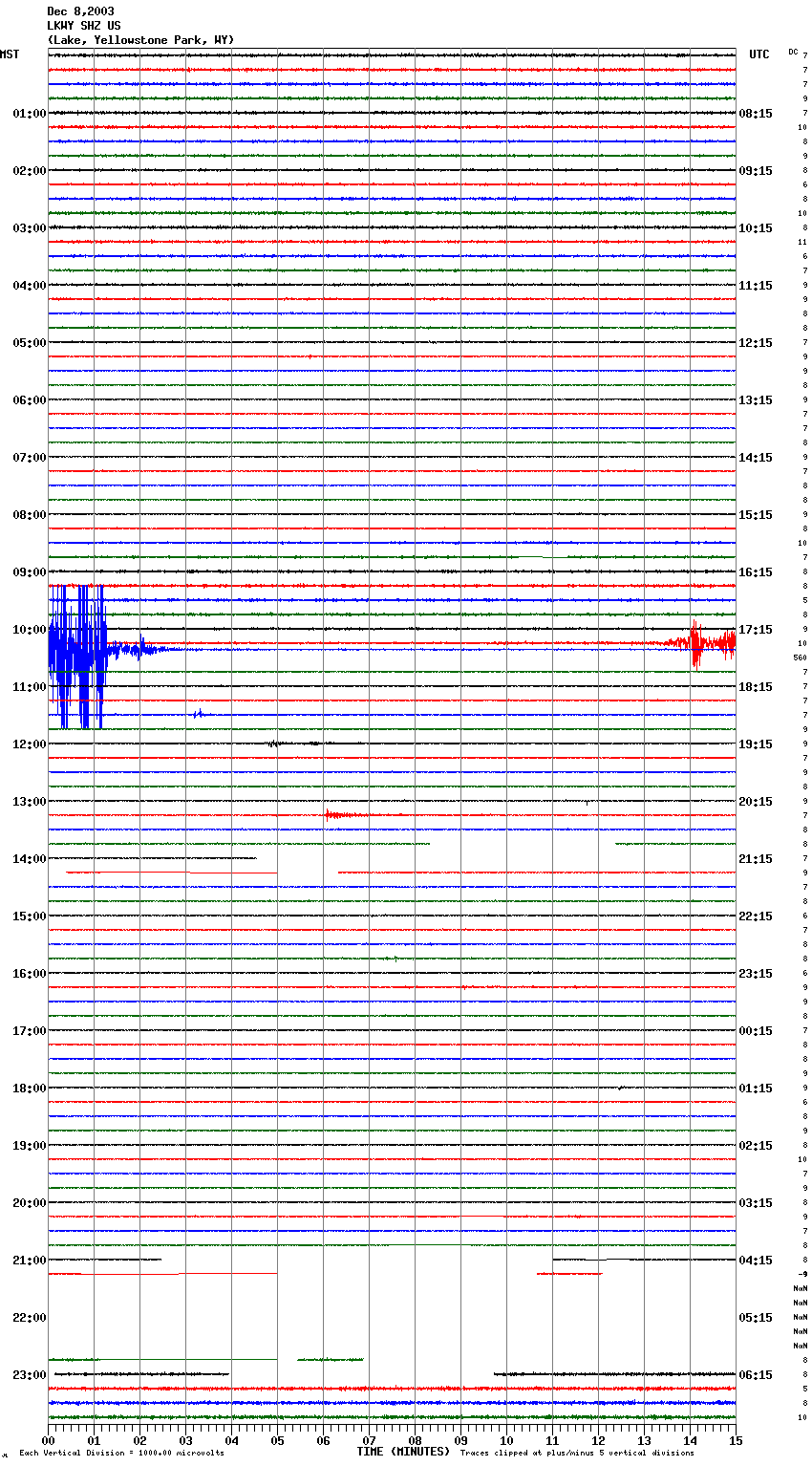
Task: Click the 'TIME (MINUTES)' axis title
Action: click(403, 1452)
